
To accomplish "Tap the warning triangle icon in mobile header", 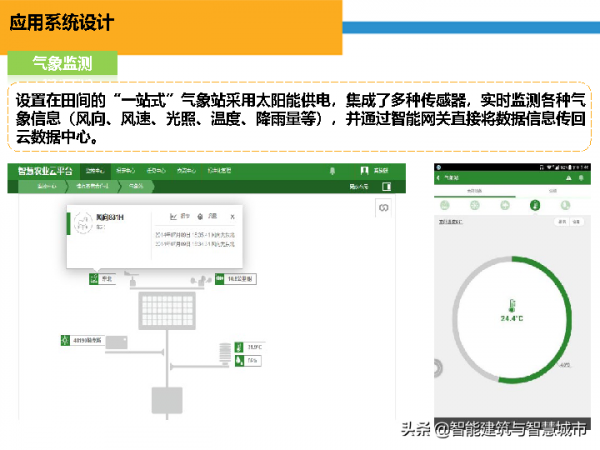I will pos(569,178).
